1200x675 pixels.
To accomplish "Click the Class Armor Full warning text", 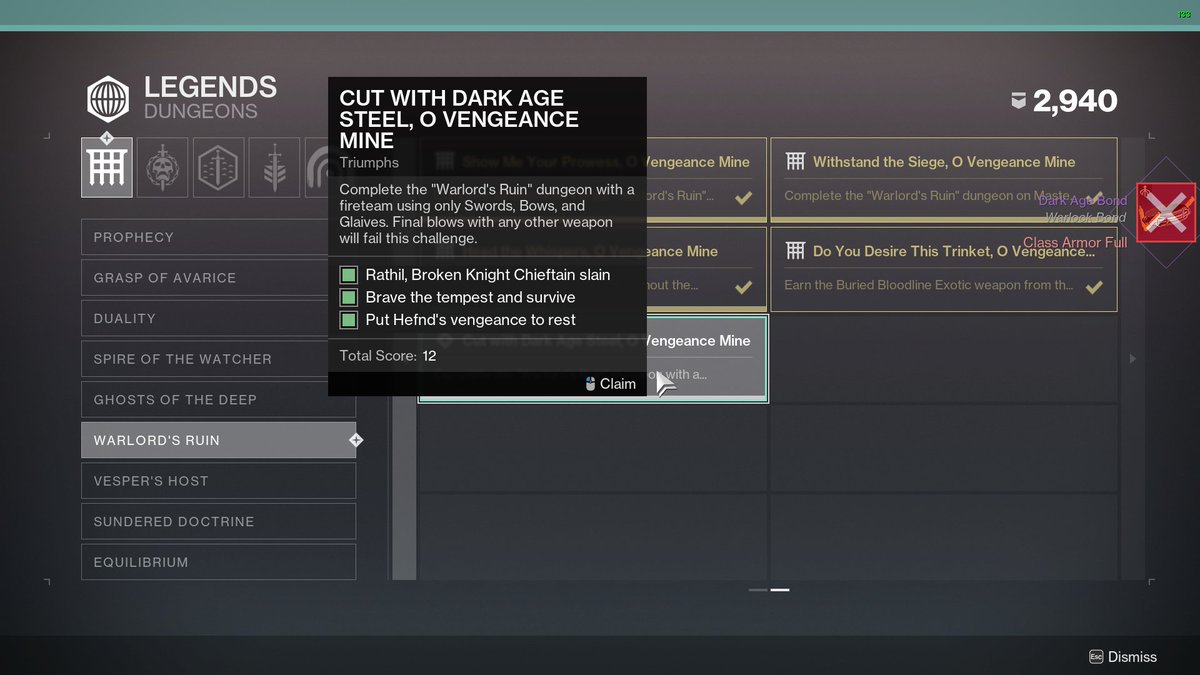I will tap(1075, 243).
